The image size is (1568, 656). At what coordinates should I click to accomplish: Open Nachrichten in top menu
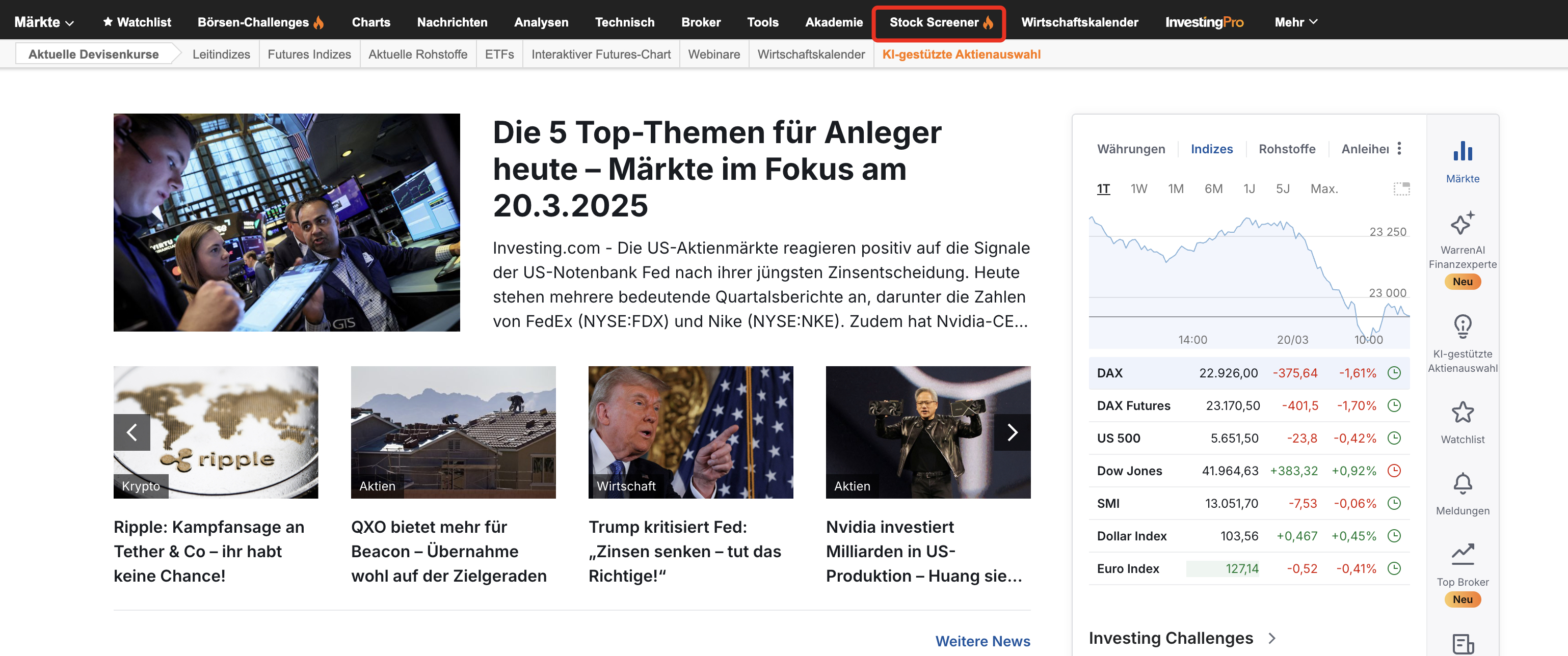point(451,22)
